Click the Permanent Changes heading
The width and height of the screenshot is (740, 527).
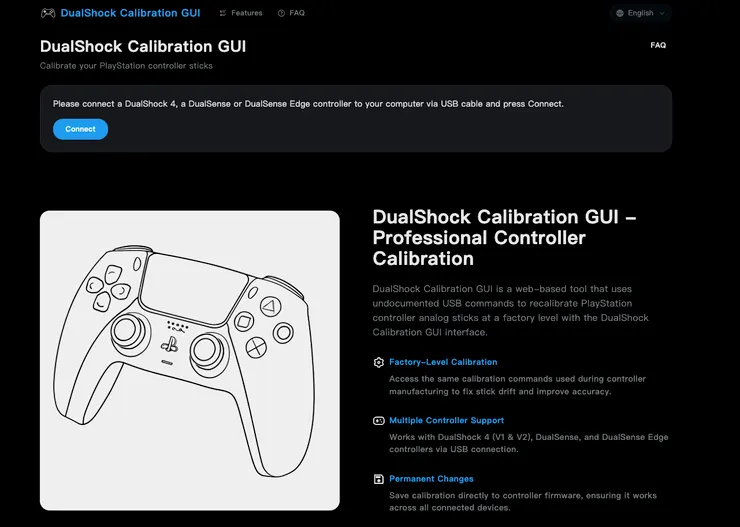431,479
